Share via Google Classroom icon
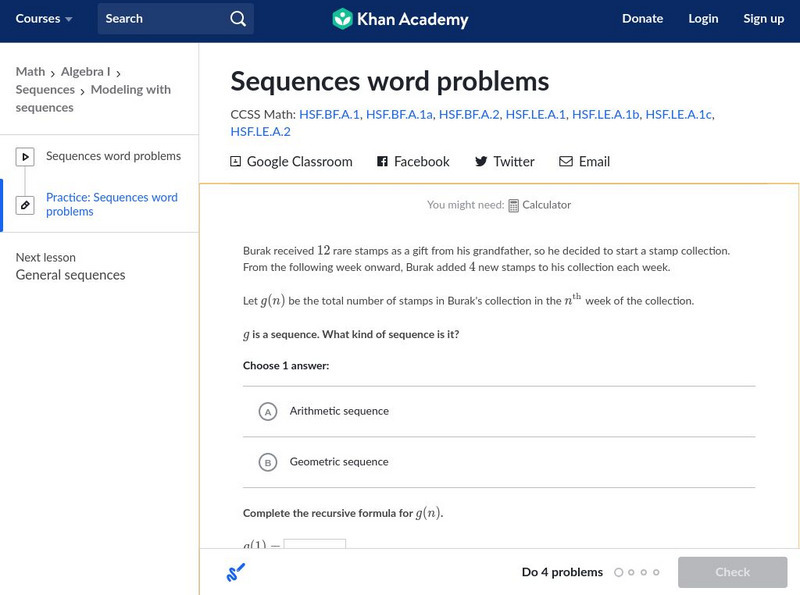The height and width of the screenshot is (595, 800). tap(236, 162)
